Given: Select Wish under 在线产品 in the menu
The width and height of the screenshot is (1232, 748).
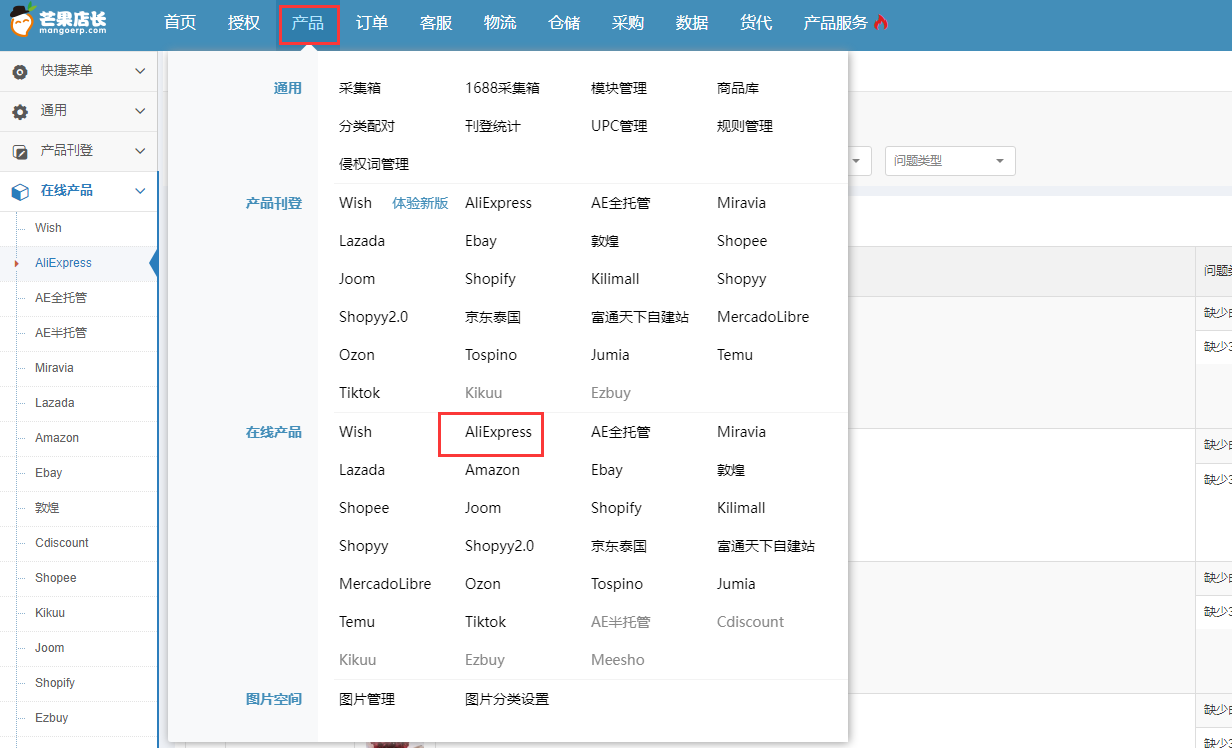Looking at the screenshot, I should [x=355, y=432].
